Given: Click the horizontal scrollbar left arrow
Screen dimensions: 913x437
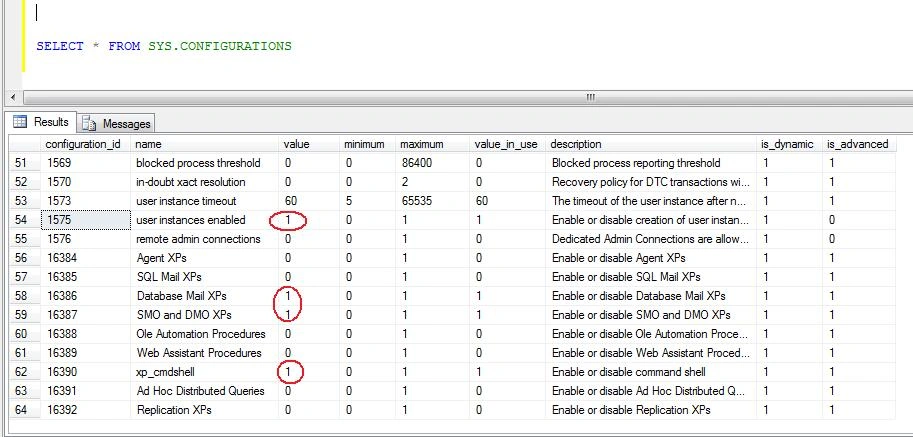Looking at the screenshot, I should click(13, 97).
